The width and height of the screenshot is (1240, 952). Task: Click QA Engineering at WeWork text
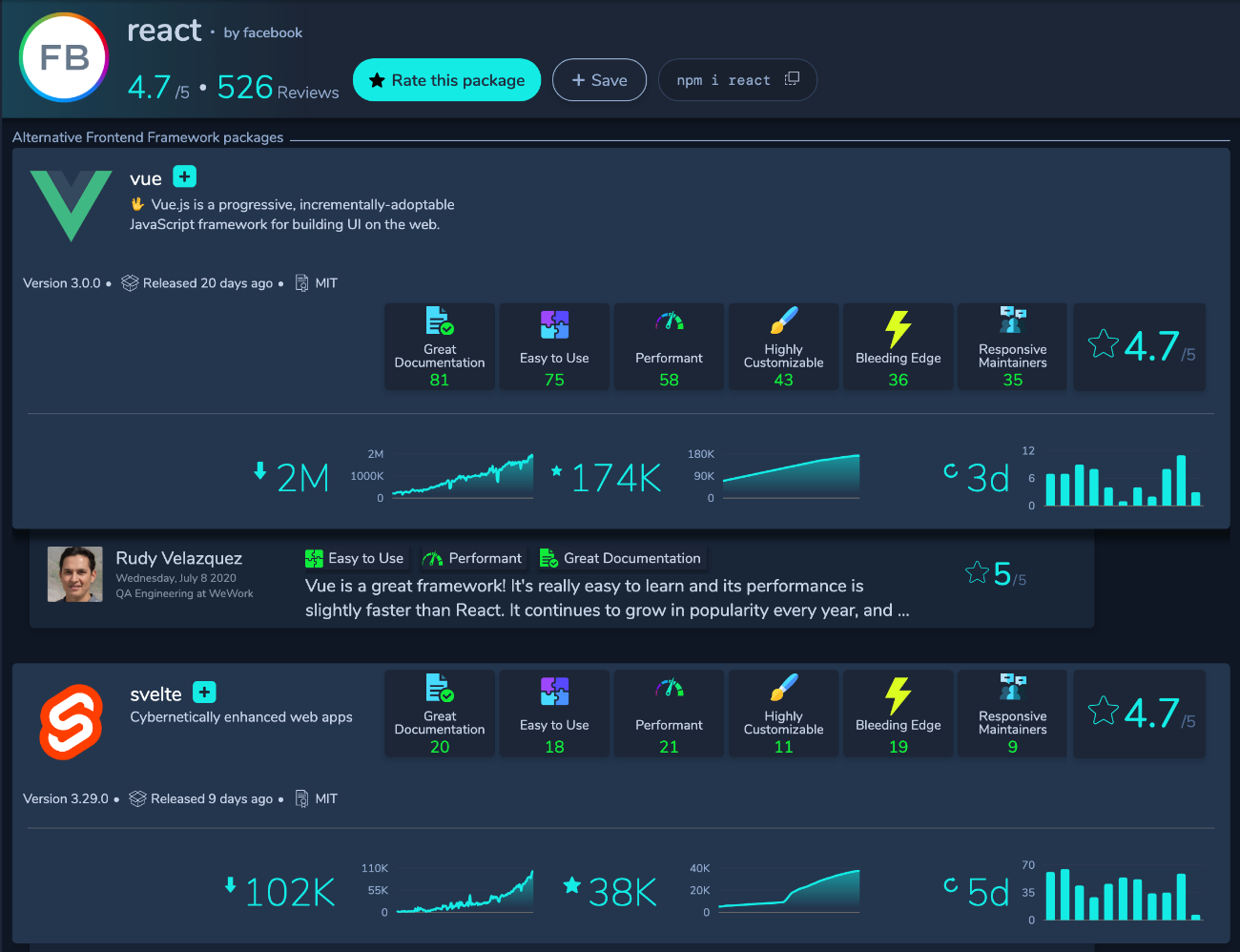[x=185, y=593]
